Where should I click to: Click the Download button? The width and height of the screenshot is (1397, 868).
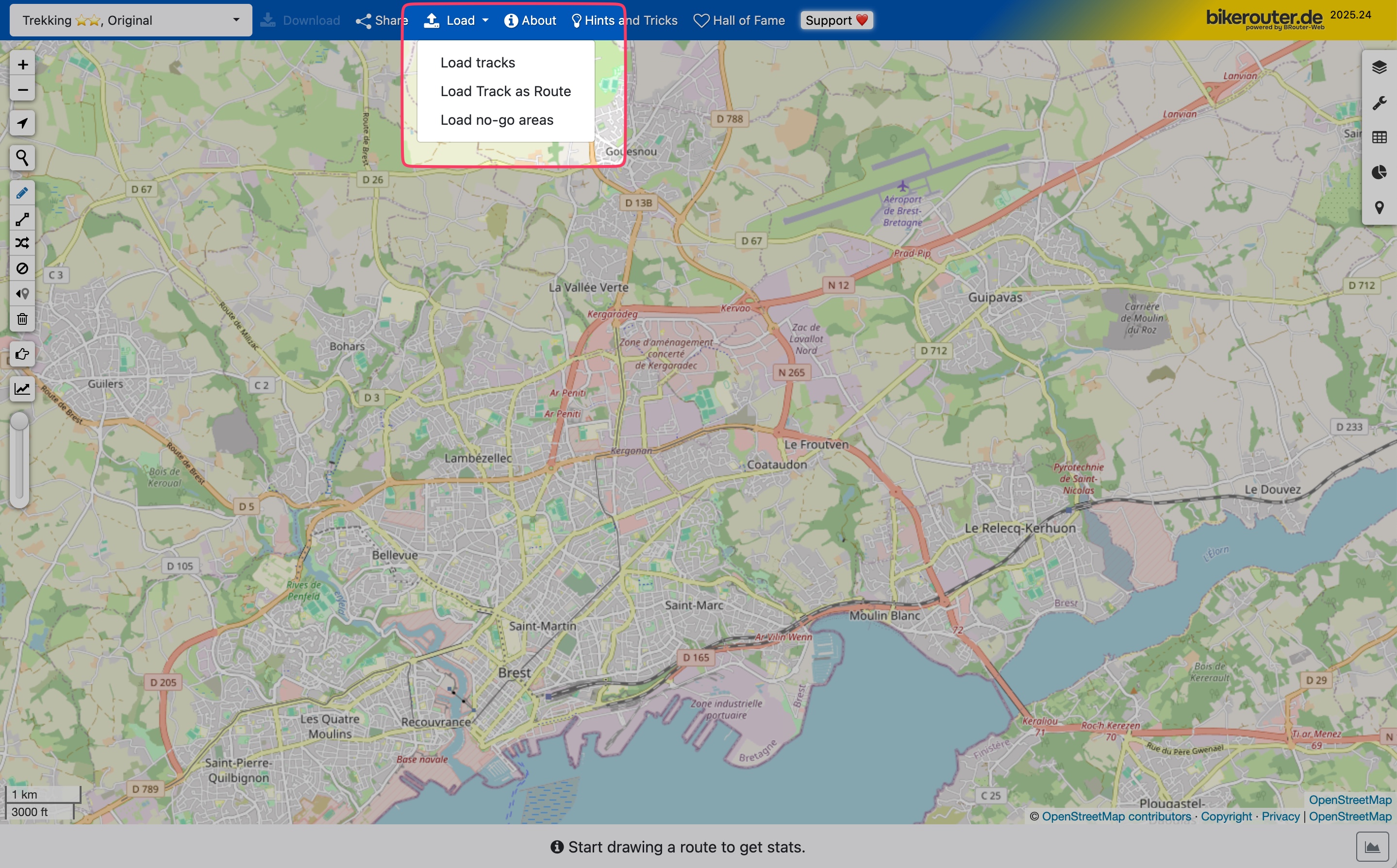[x=300, y=20]
